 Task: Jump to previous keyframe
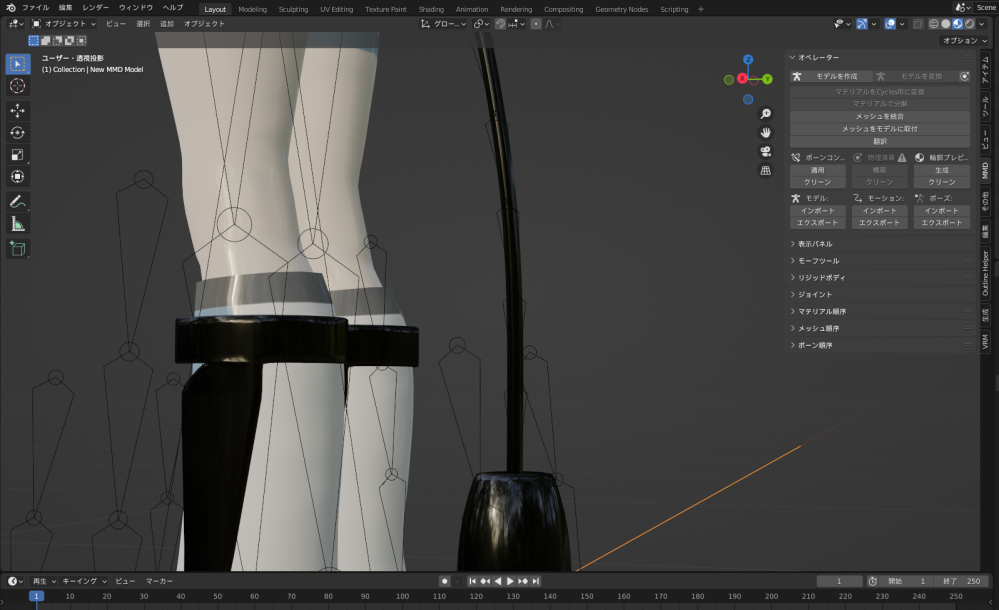(485, 581)
